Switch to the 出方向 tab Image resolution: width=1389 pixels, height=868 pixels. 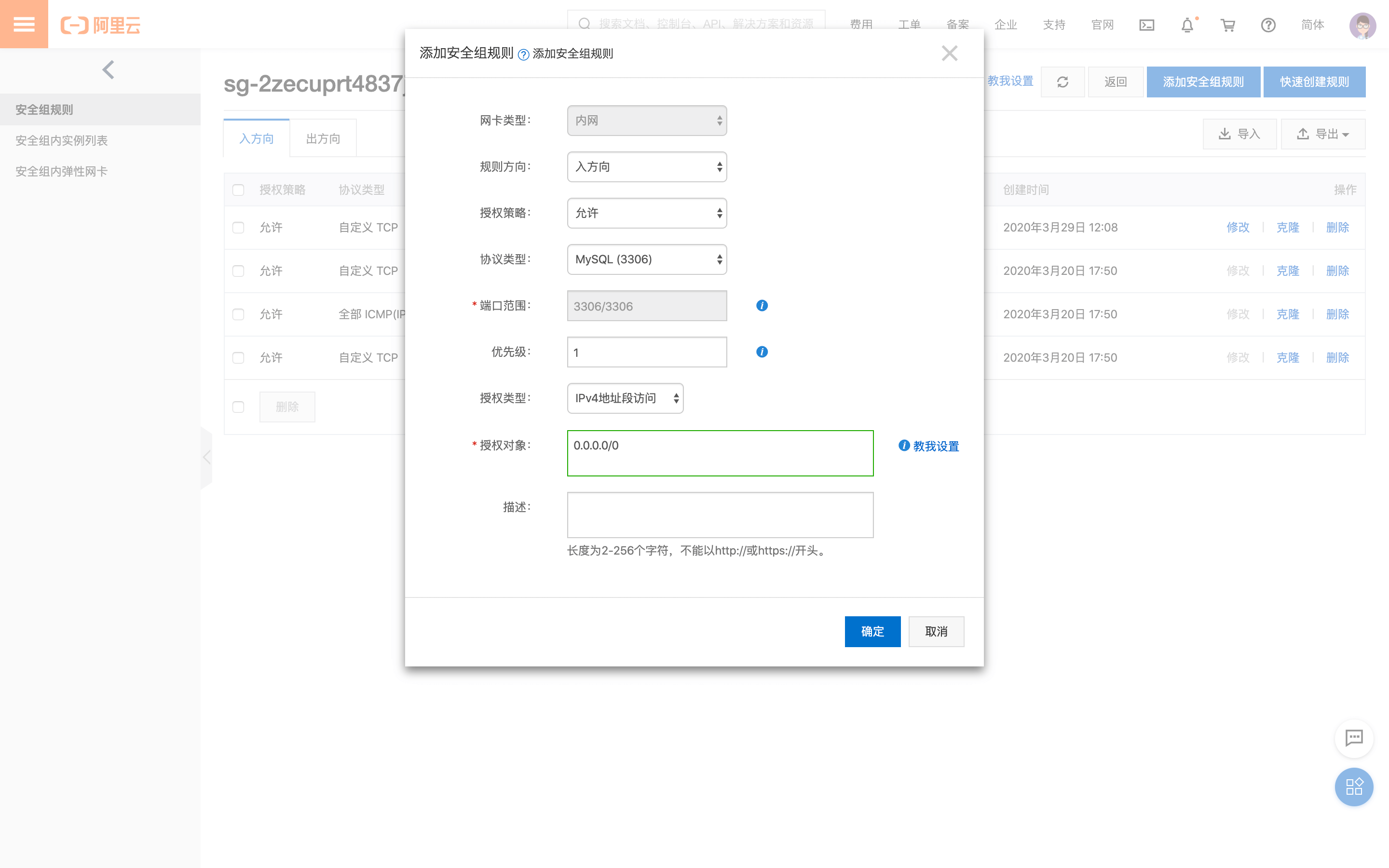(x=323, y=138)
